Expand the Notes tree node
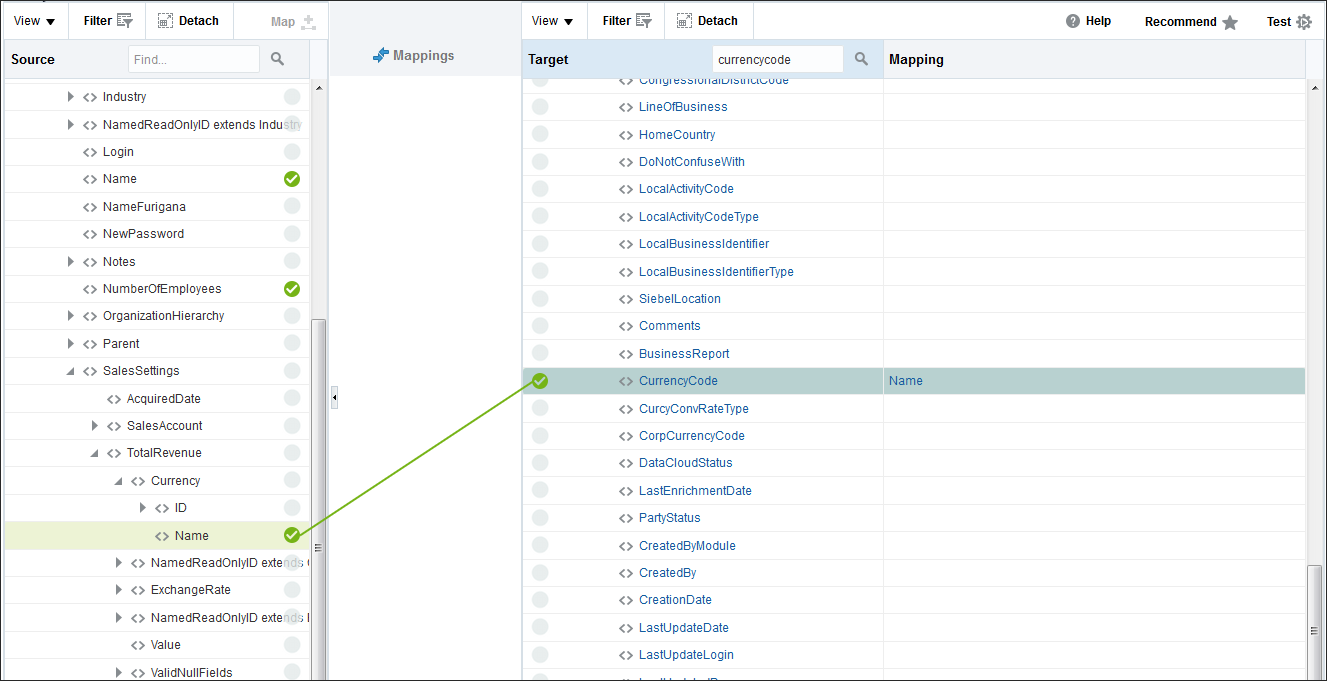Viewport: 1327px width, 681px height. click(70, 261)
